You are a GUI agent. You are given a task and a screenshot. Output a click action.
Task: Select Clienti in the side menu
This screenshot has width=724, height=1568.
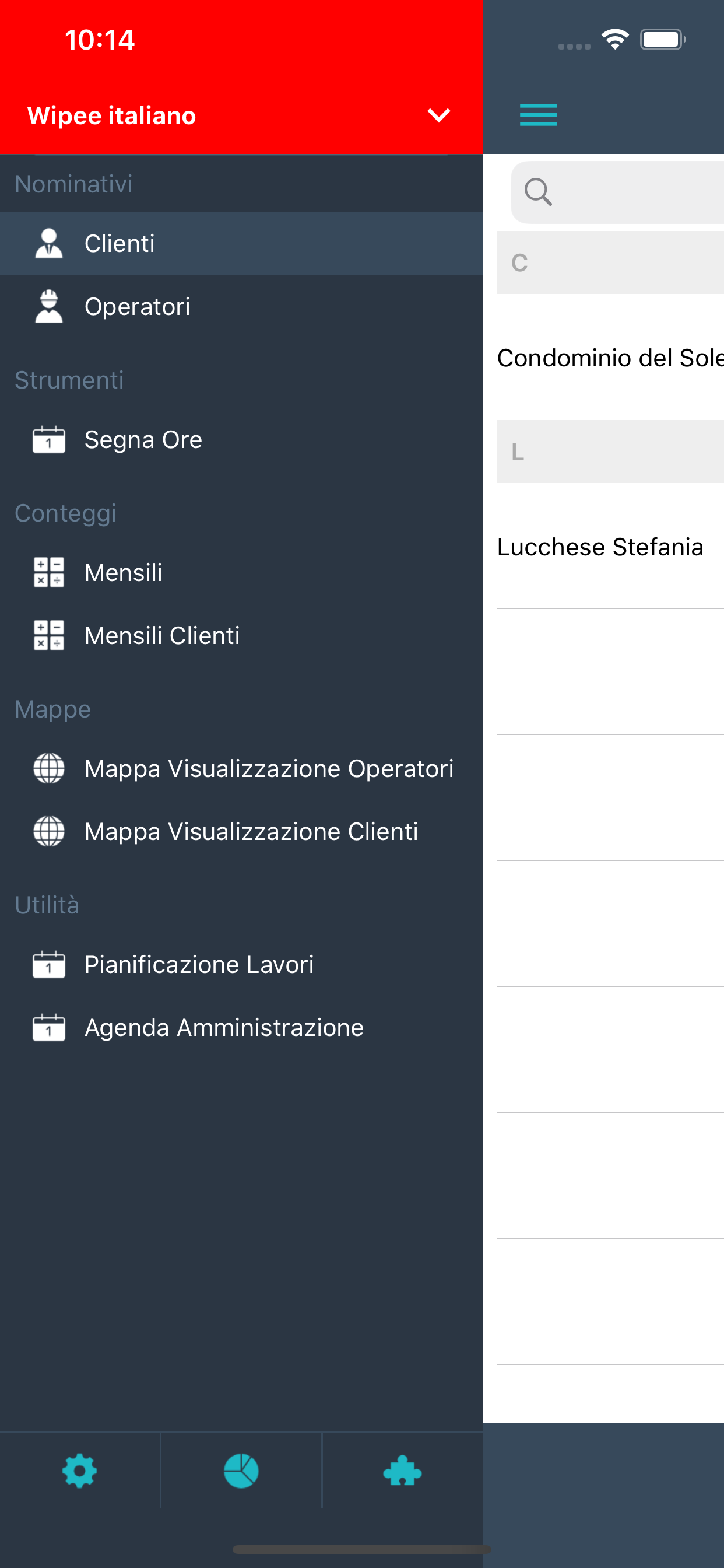click(x=120, y=243)
